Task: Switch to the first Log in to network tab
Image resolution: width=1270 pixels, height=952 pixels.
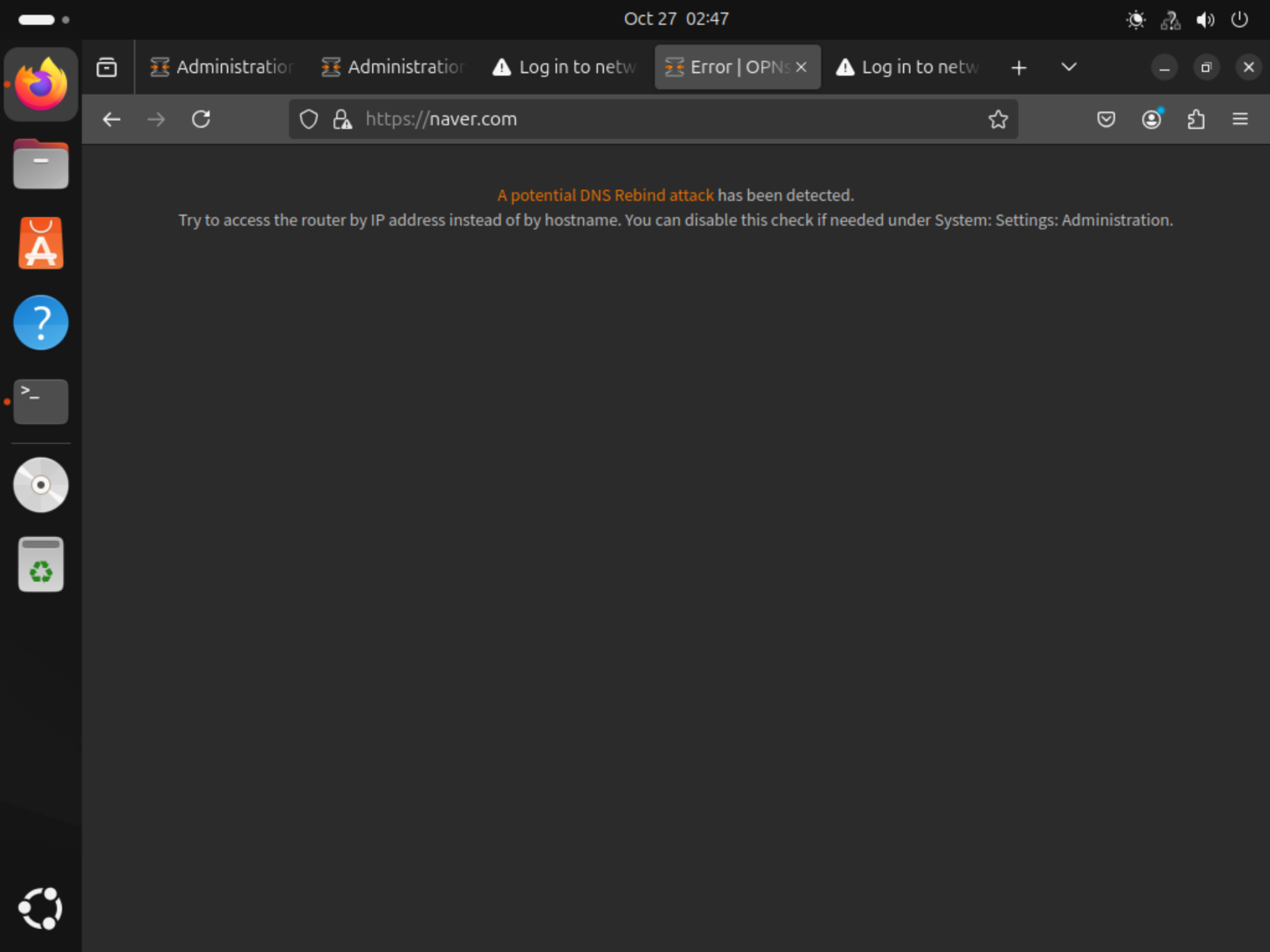Action: (x=564, y=67)
